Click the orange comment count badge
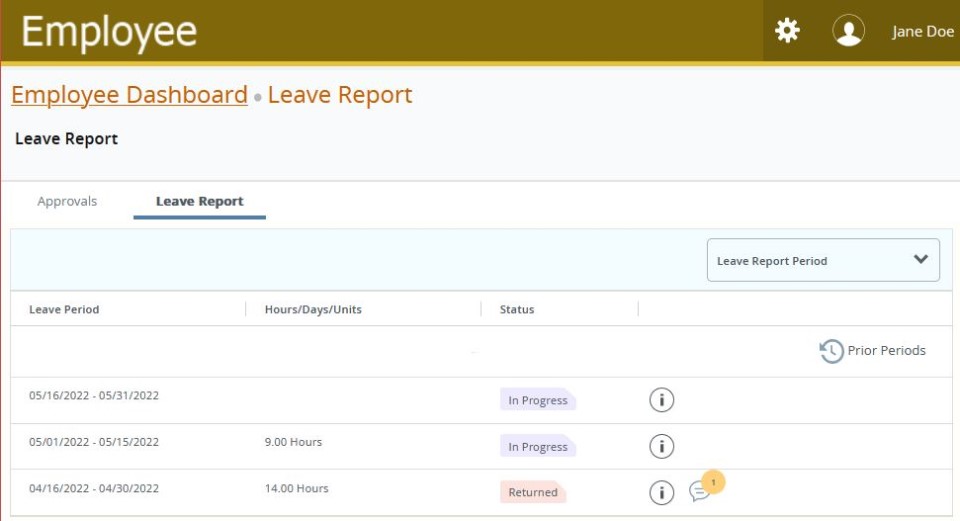Screen dimensions: 960x521 point(713,482)
